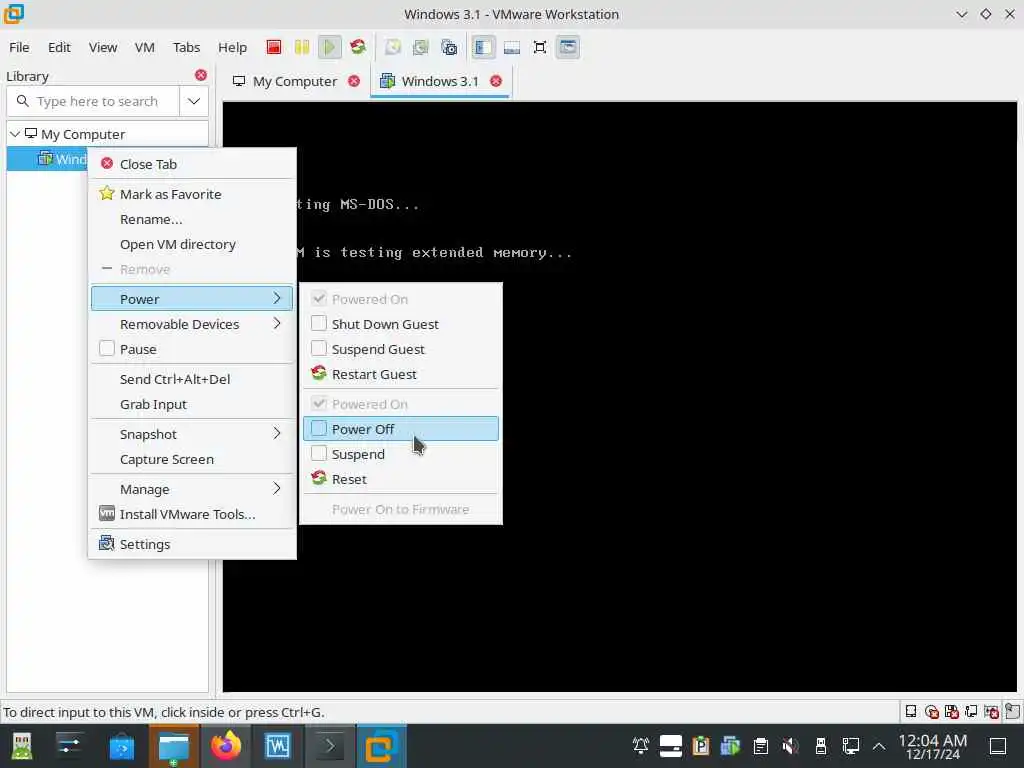This screenshot has height=768, width=1024.
Task: Open the File menu
Action: click(19, 47)
